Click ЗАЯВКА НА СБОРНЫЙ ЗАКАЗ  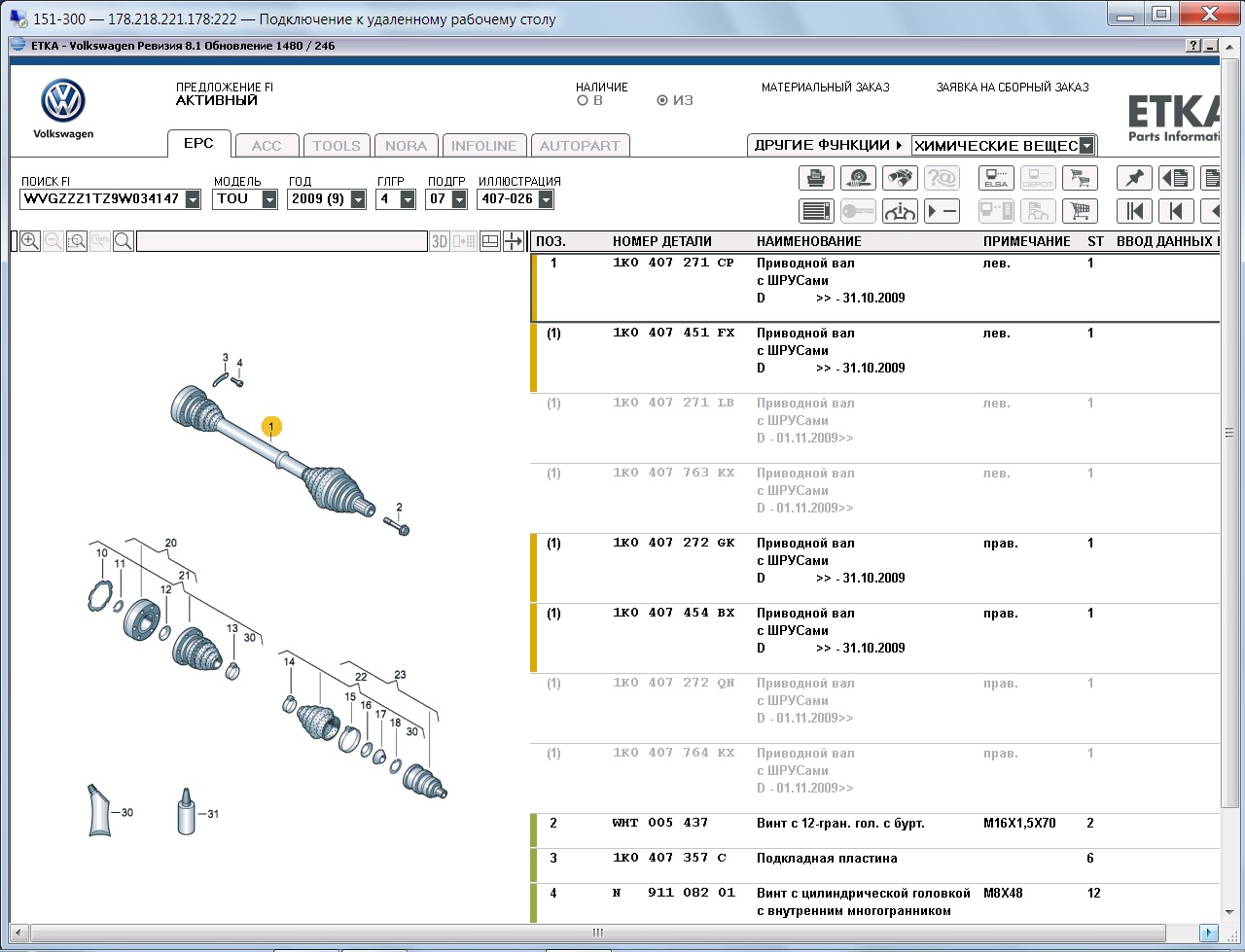1013,88
